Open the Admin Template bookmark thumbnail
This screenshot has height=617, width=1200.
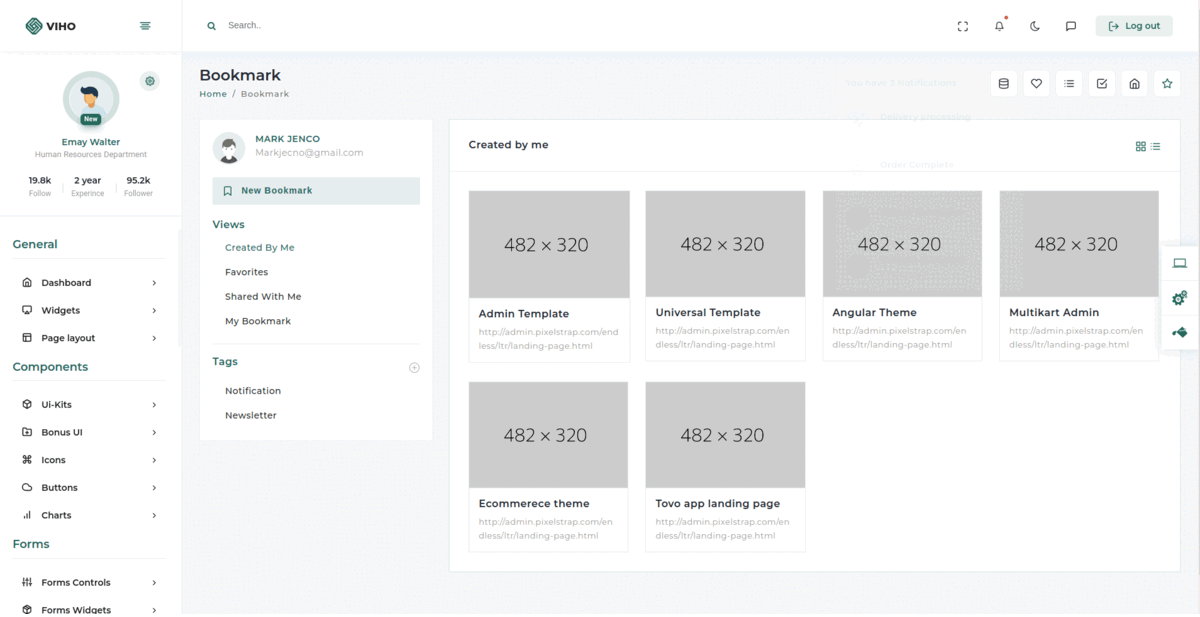(x=549, y=244)
